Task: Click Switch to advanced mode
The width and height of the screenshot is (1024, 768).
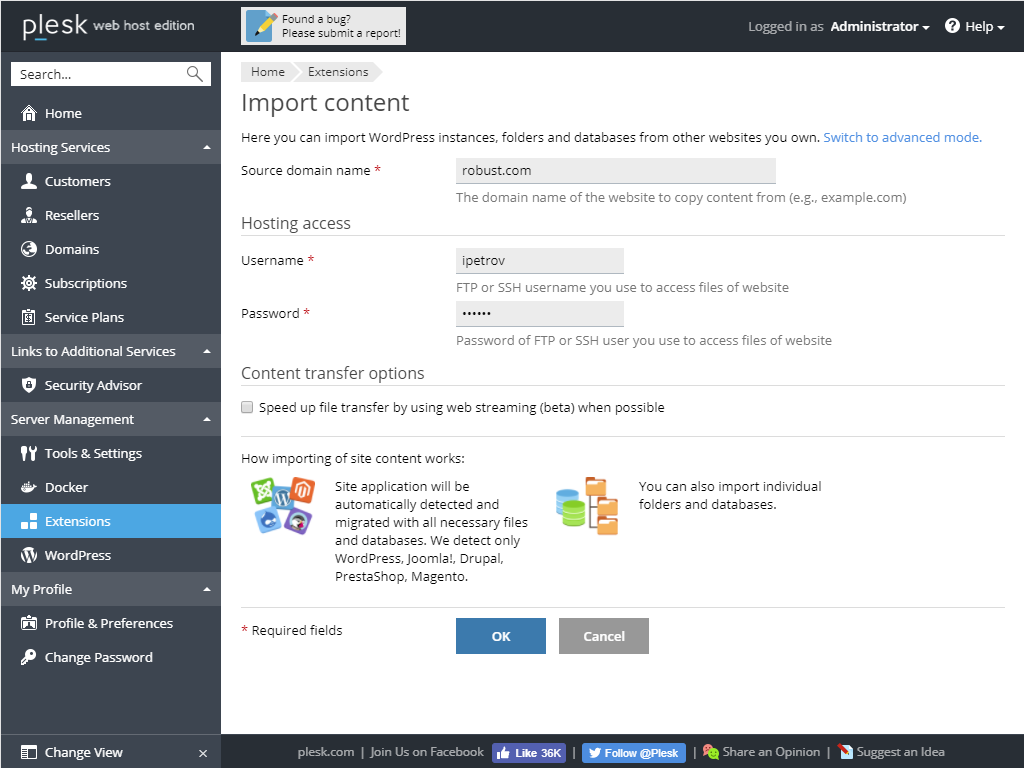Action: click(902, 137)
